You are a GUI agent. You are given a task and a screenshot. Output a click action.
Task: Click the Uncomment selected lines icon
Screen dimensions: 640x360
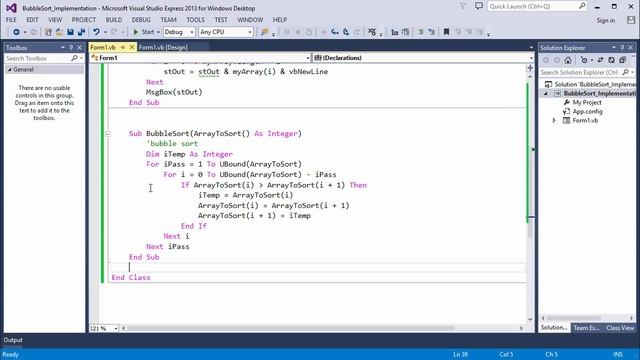[x=431, y=32]
